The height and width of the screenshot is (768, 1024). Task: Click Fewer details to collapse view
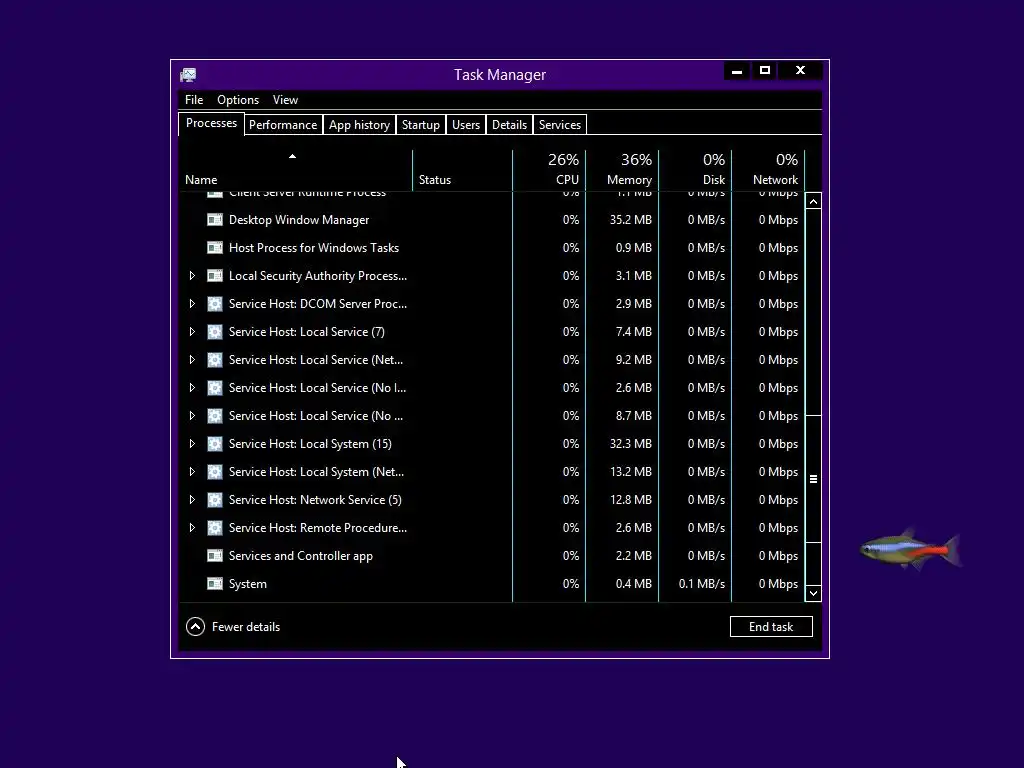pyautogui.click(x=233, y=627)
